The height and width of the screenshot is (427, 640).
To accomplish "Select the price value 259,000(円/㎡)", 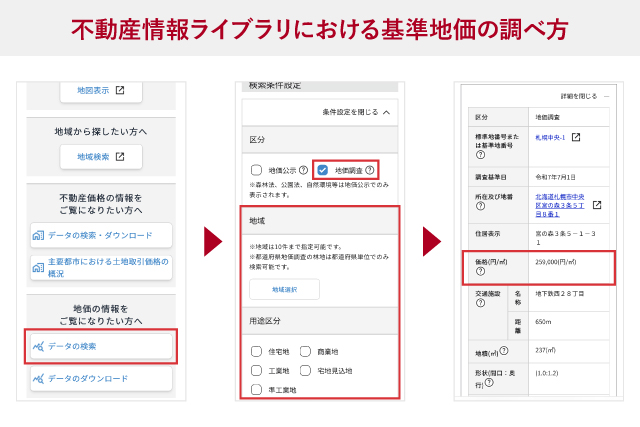I will click(556, 262).
